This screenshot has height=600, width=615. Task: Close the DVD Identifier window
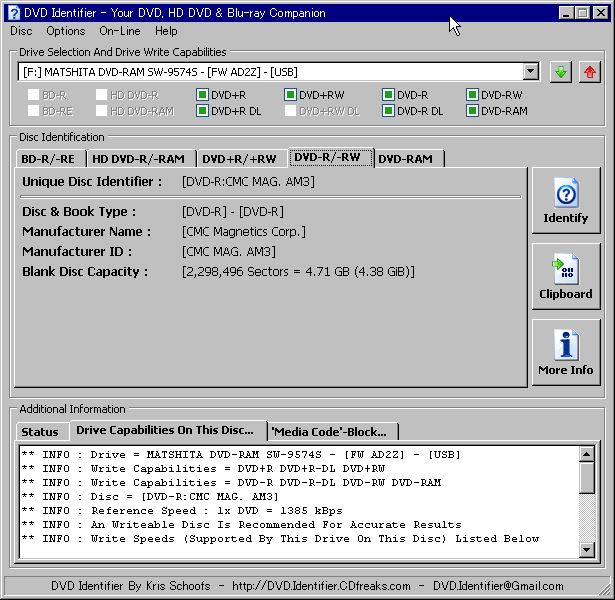click(x=600, y=13)
